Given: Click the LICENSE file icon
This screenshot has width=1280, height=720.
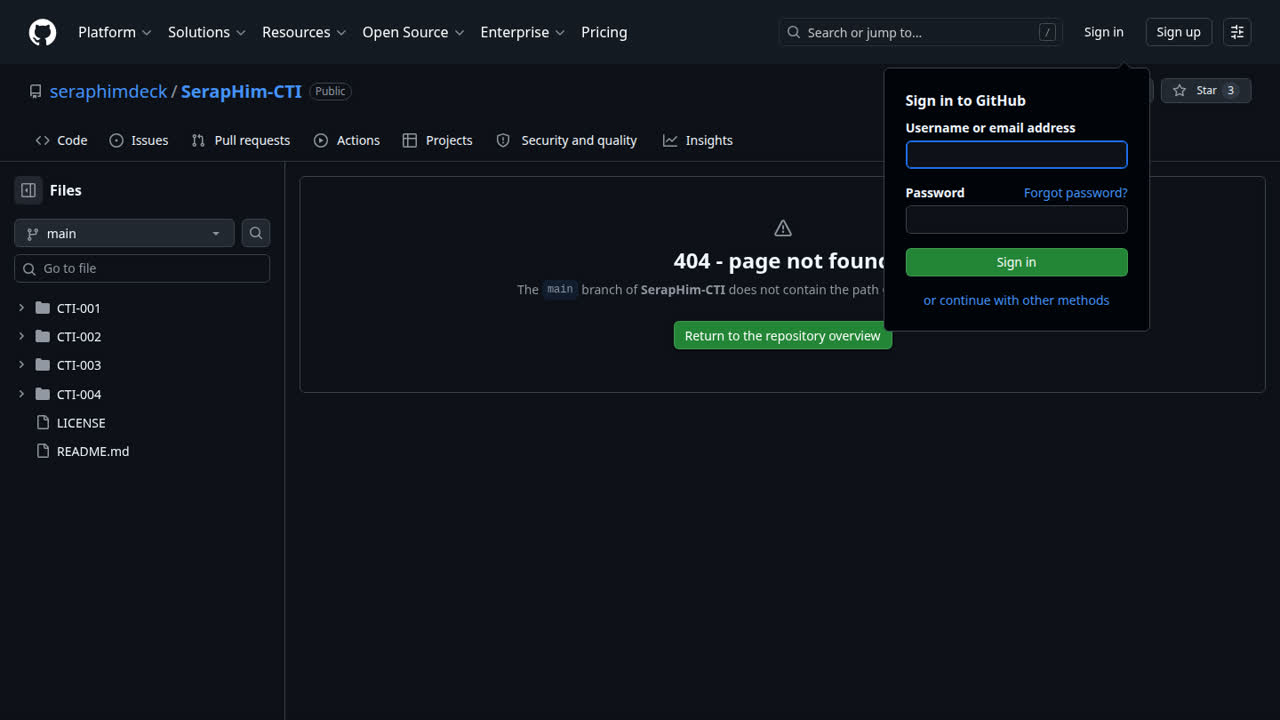Looking at the screenshot, I should point(42,422).
